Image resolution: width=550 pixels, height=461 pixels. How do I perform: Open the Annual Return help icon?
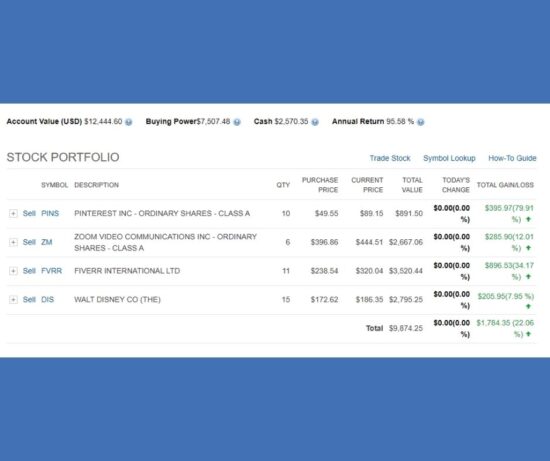pos(421,122)
